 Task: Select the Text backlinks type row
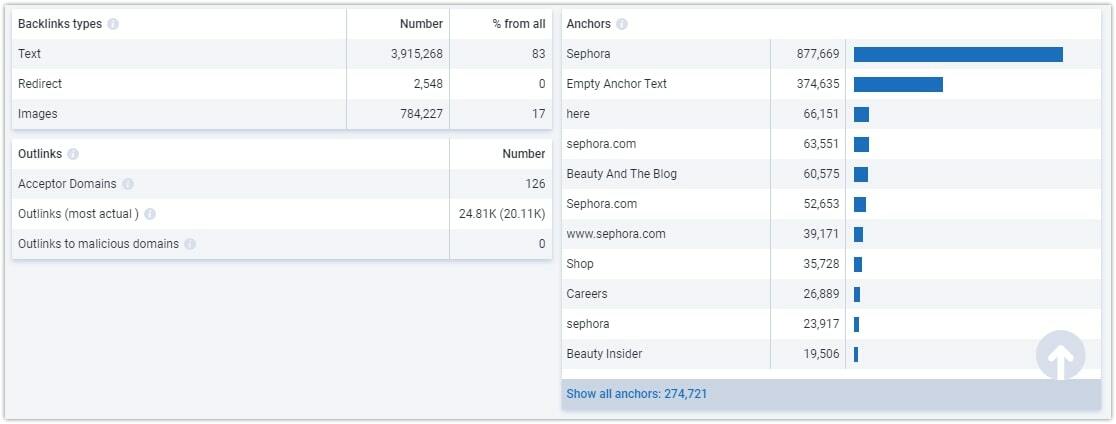tap(282, 54)
